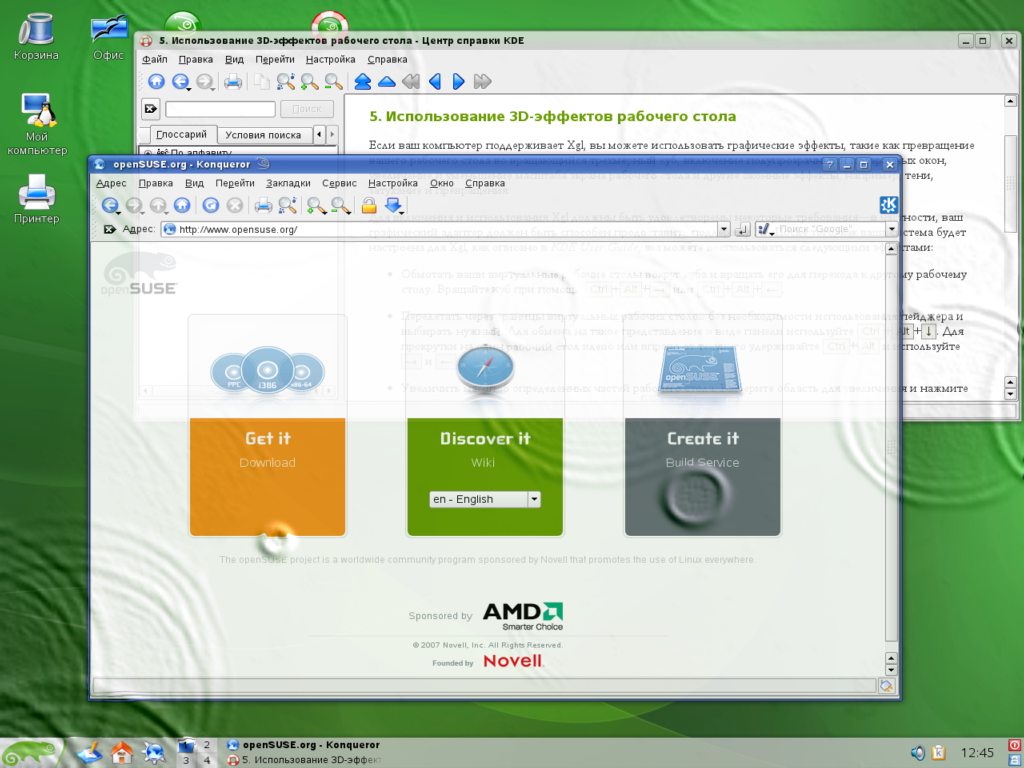Image resolution: width=1024 pixels, height=768 pixels.
Task: Click the 'Get it Download' orange button
Action: [267, 476]
